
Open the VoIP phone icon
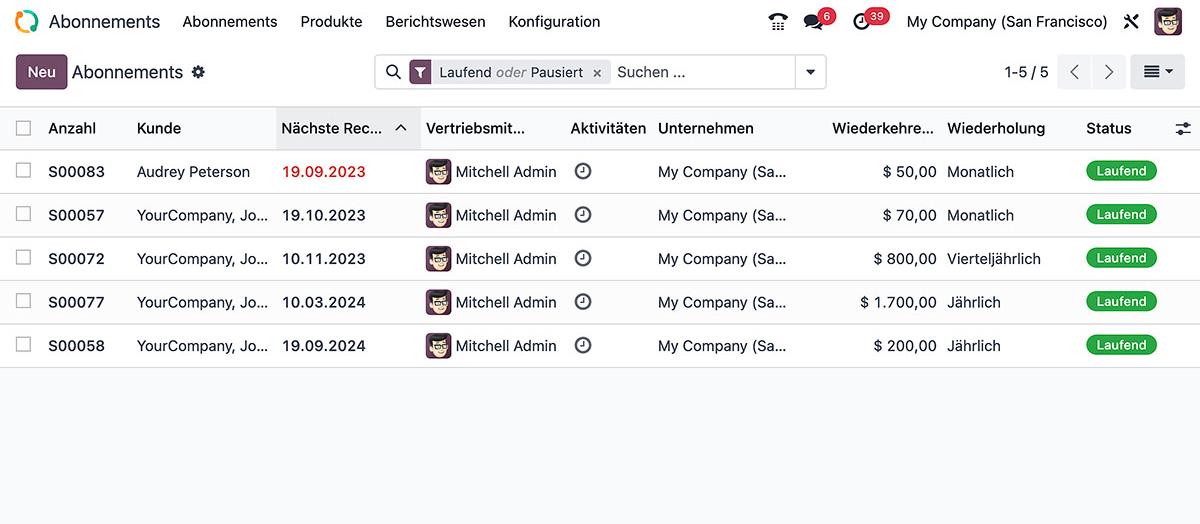click(x=778, y=21)
